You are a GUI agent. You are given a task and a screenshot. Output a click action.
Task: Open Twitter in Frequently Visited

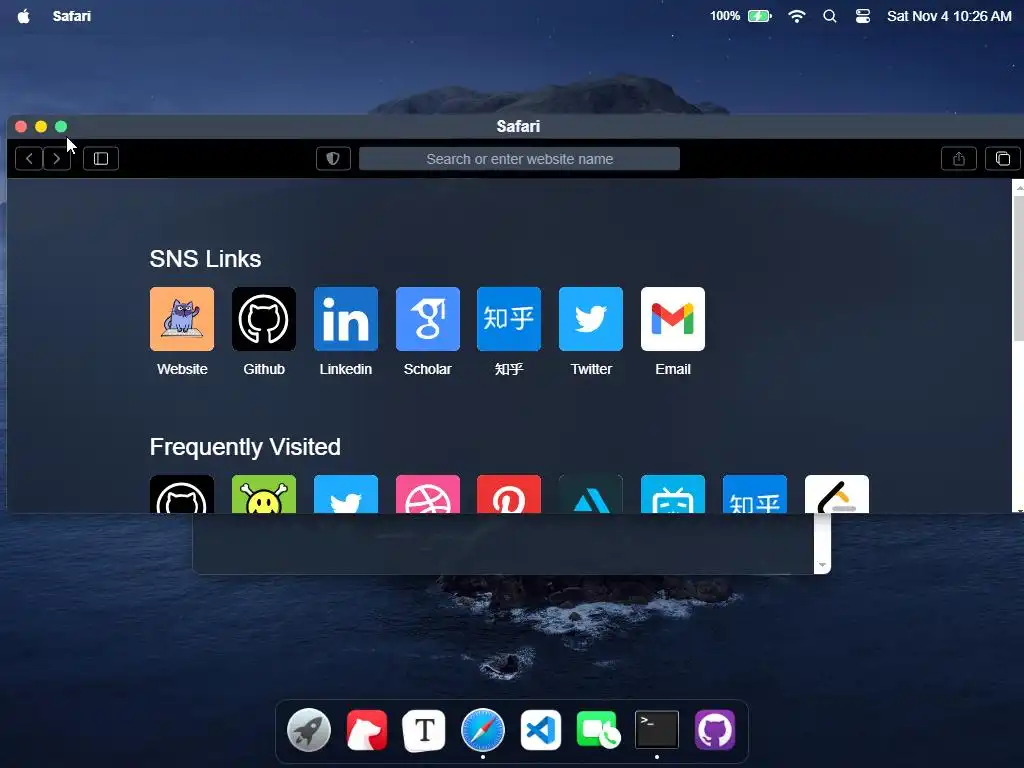click(345, 494)
